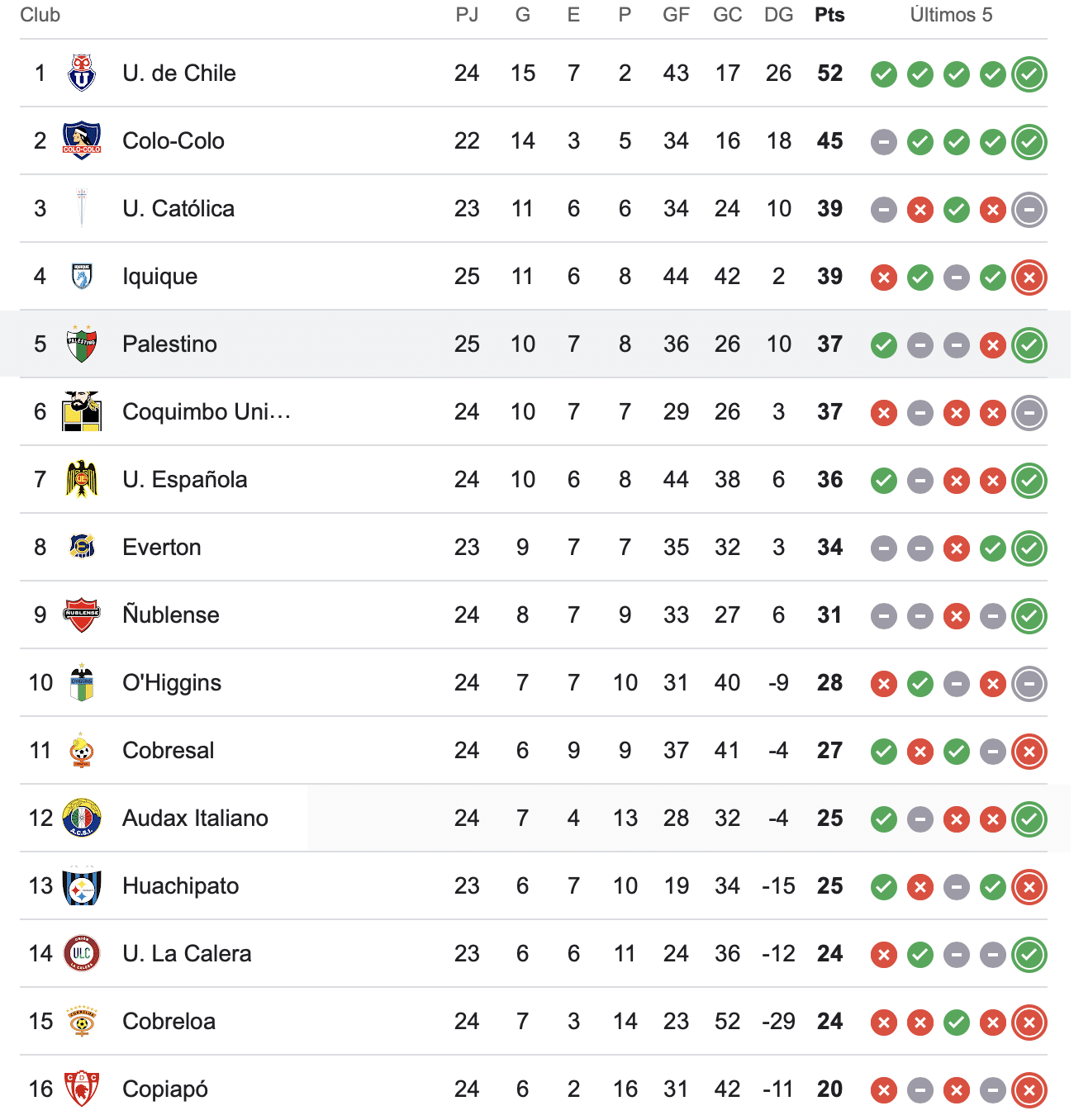1074x1120 pixels.
Task: Click the U. La Calera round logo
Action: 81,954
